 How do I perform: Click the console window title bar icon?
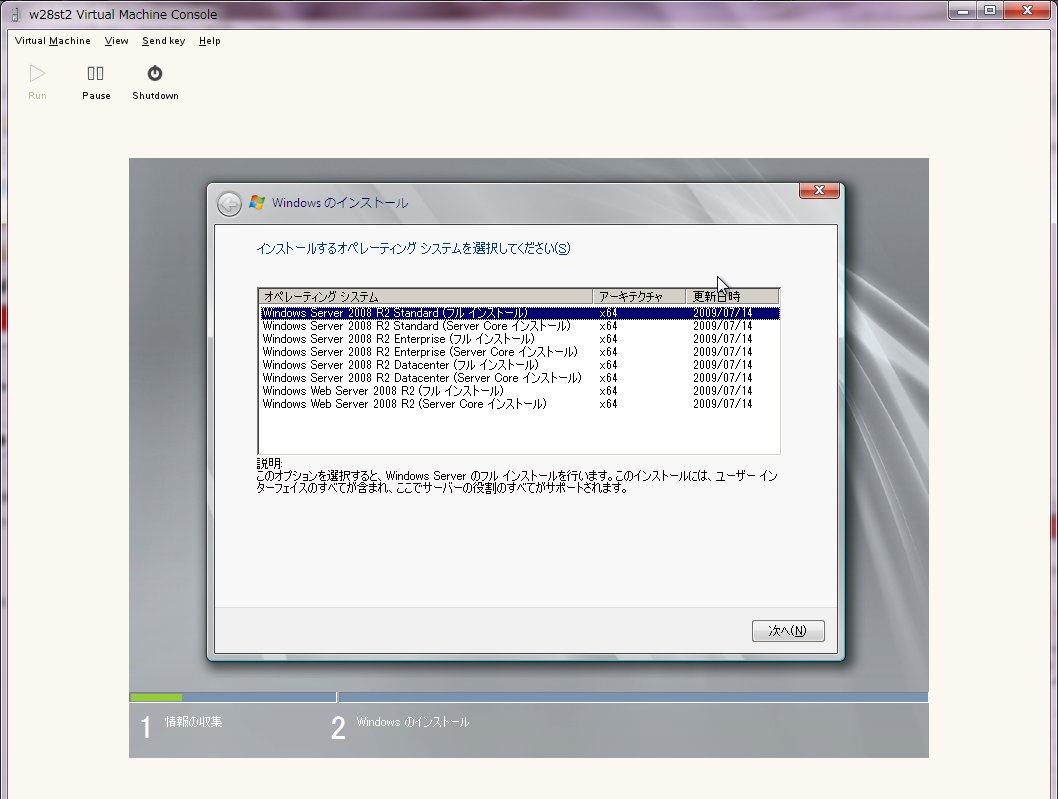click(16, 14)
